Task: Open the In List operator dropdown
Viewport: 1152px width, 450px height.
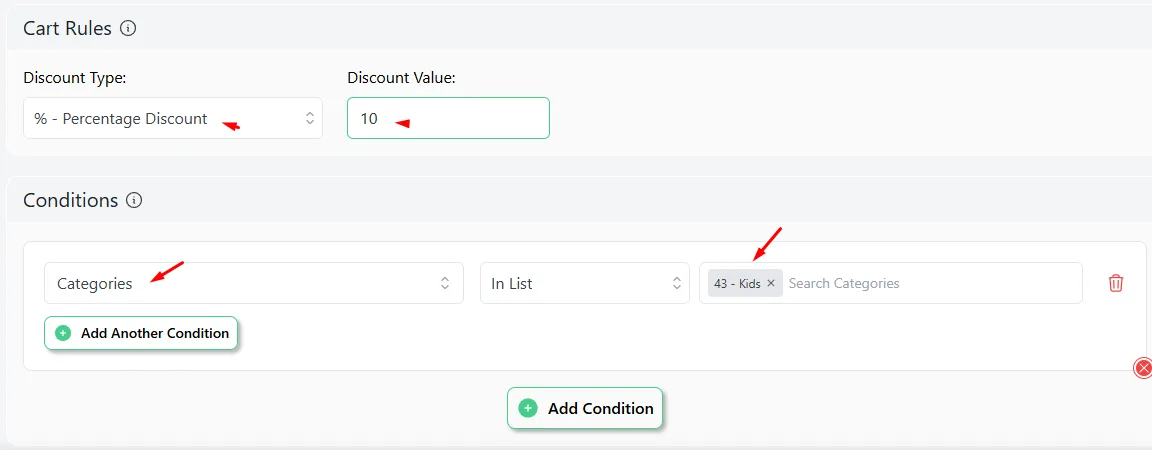Action: tap(585, 283)
